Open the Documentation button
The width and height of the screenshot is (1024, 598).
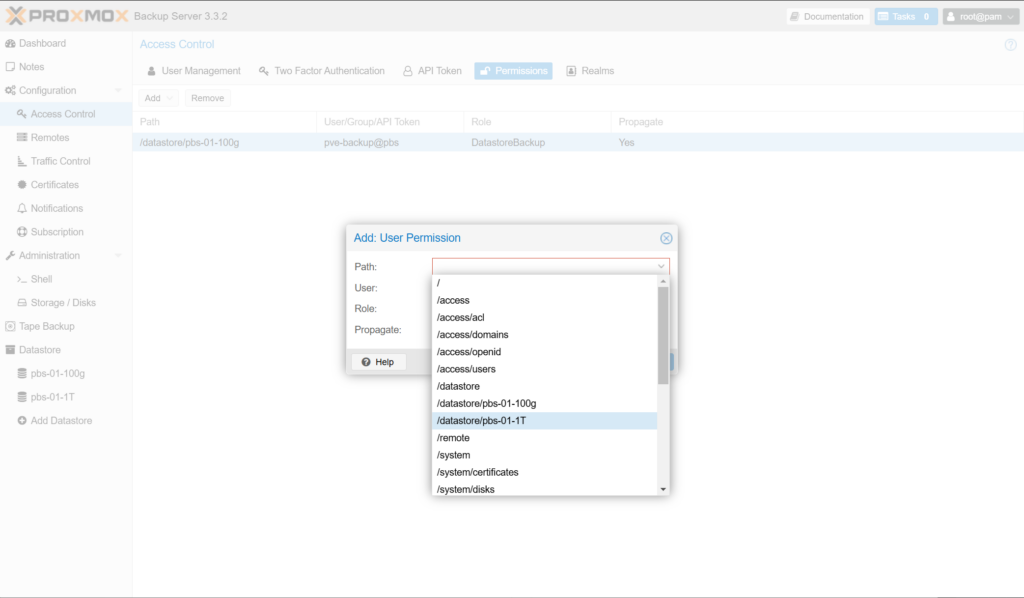point(826,17)
